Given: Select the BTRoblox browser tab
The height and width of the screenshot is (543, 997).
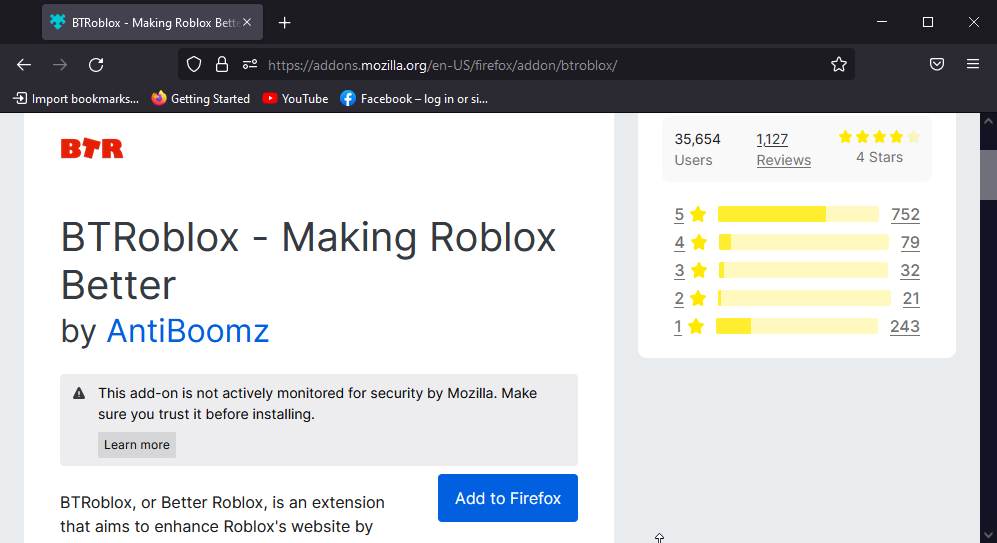Looking at the screenshot, I should pos(153,22).
